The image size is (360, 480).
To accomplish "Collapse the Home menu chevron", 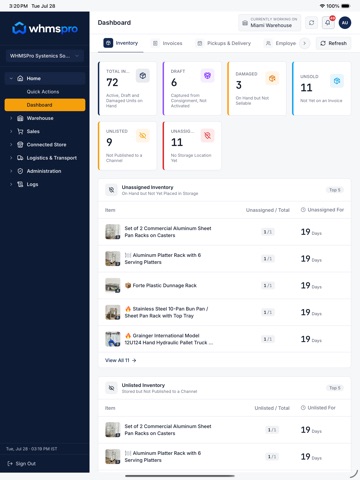I will [11, 78].
